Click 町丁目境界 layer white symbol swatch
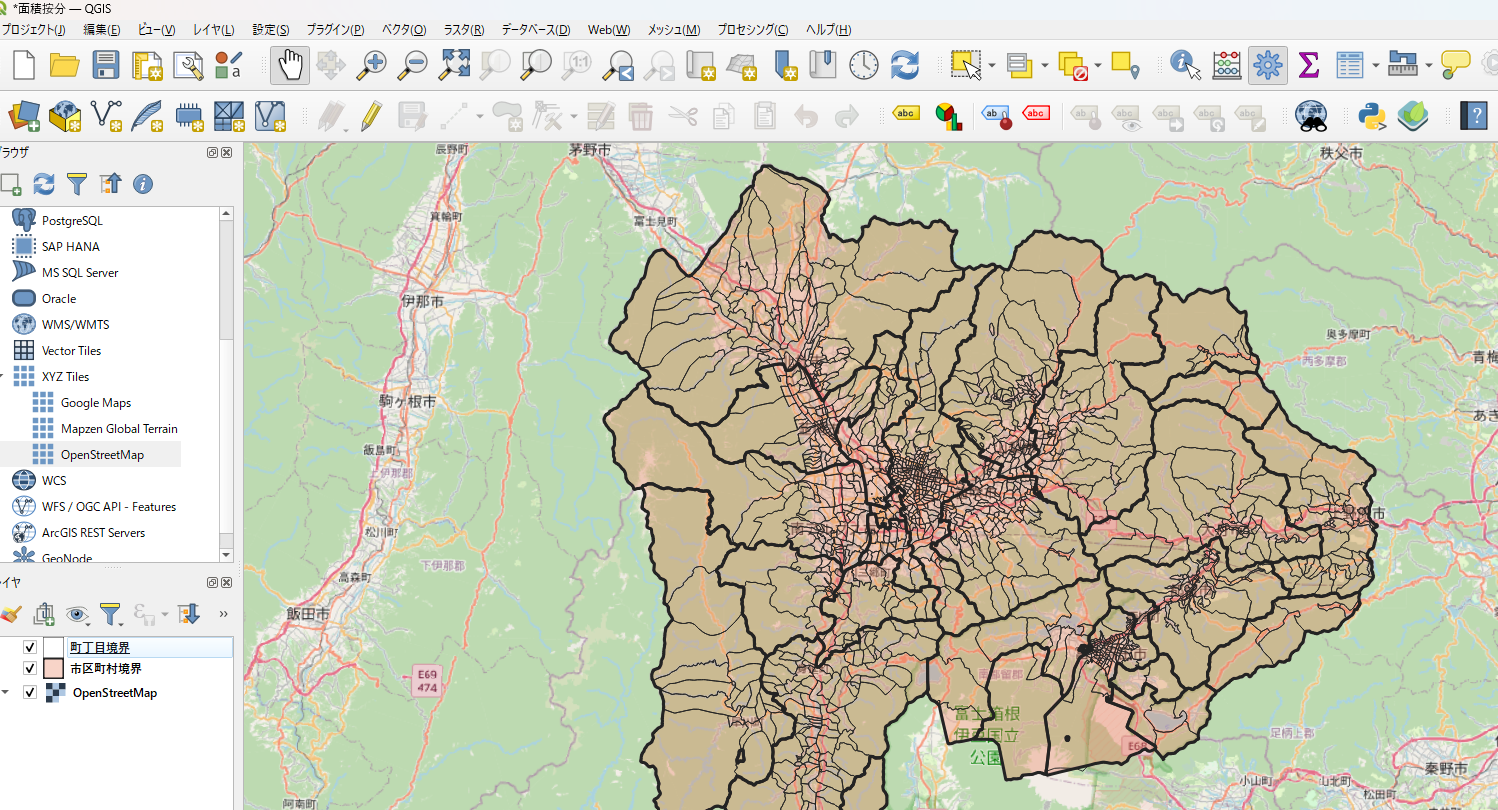Image resolution: width=1498 pixels, height=810 pixels. pyautogui.click(x=53, y=647)
